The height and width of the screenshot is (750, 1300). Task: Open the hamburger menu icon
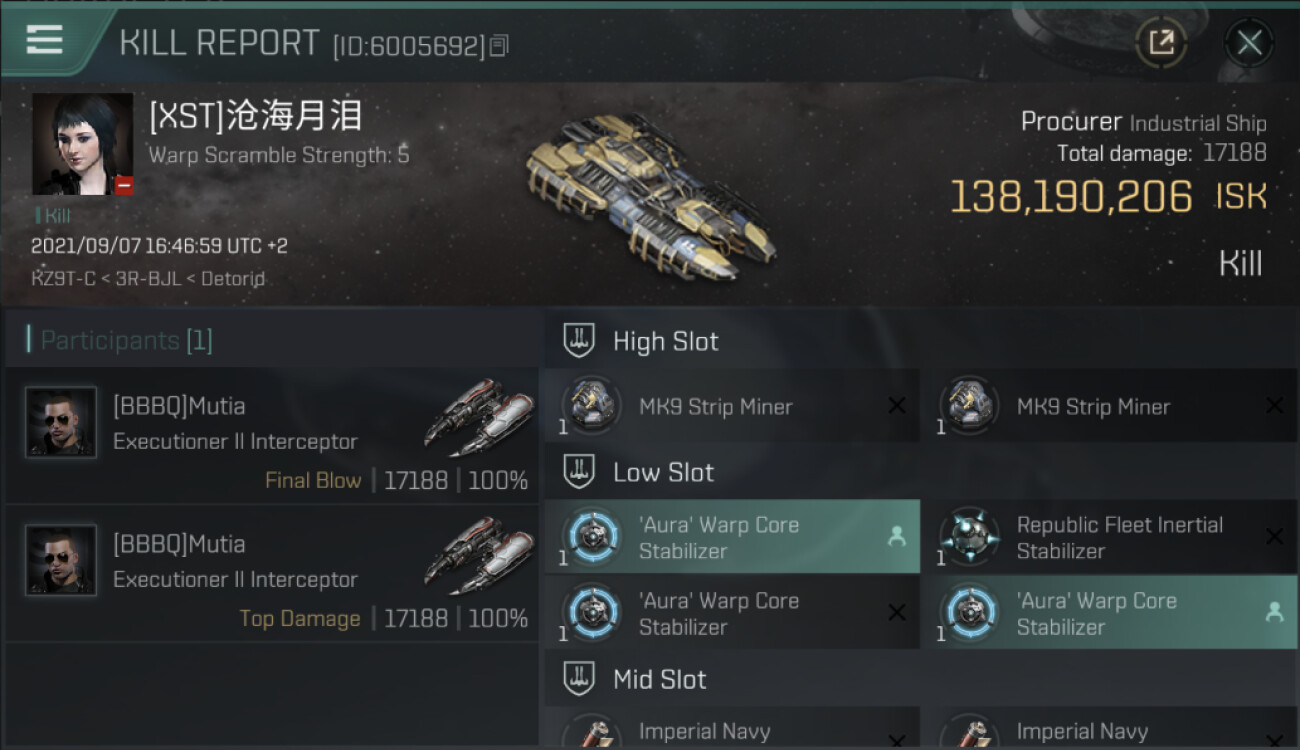pyautogui.click(x=45, y=40)
